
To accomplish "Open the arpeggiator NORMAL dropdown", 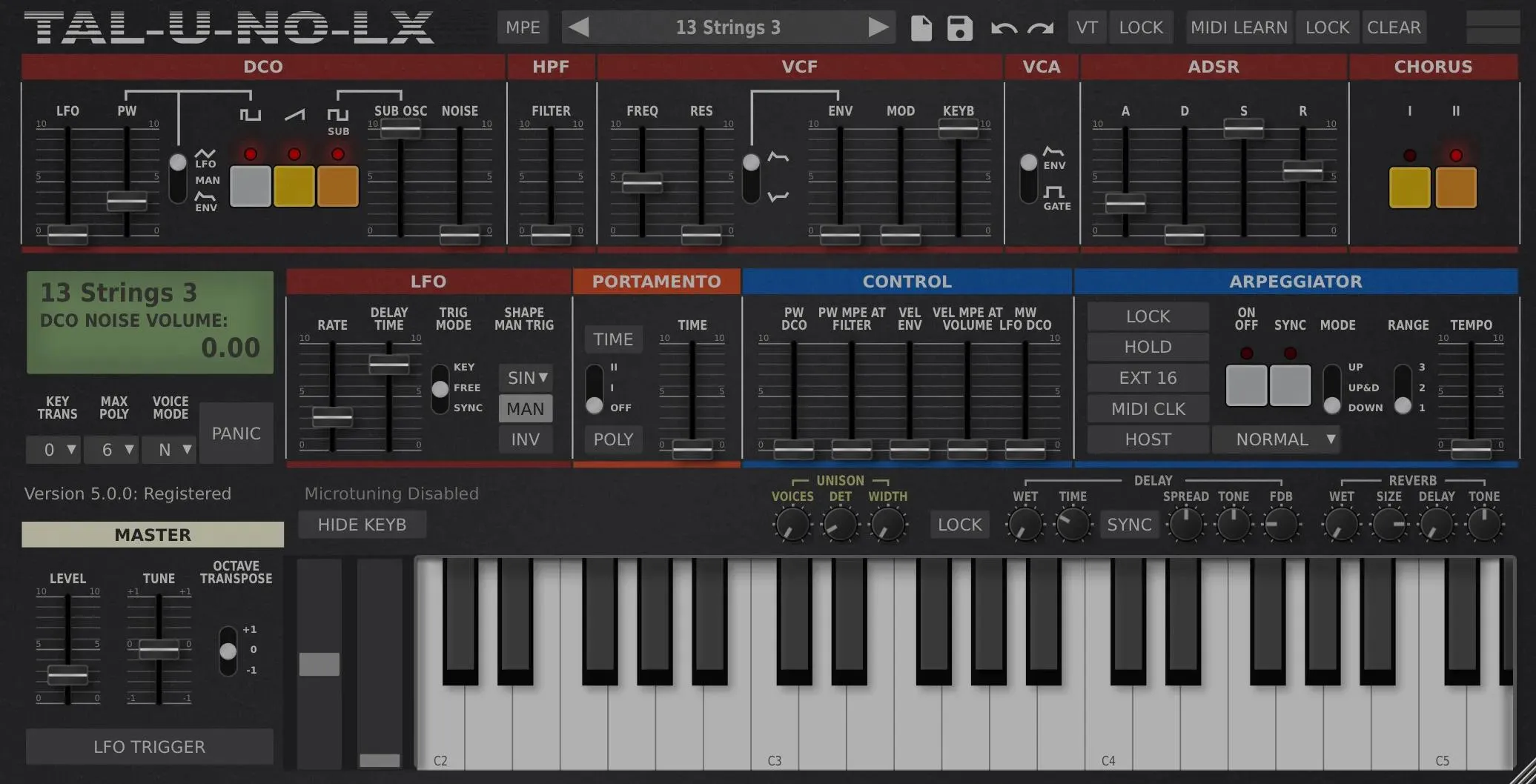I will coord(1277,439).
